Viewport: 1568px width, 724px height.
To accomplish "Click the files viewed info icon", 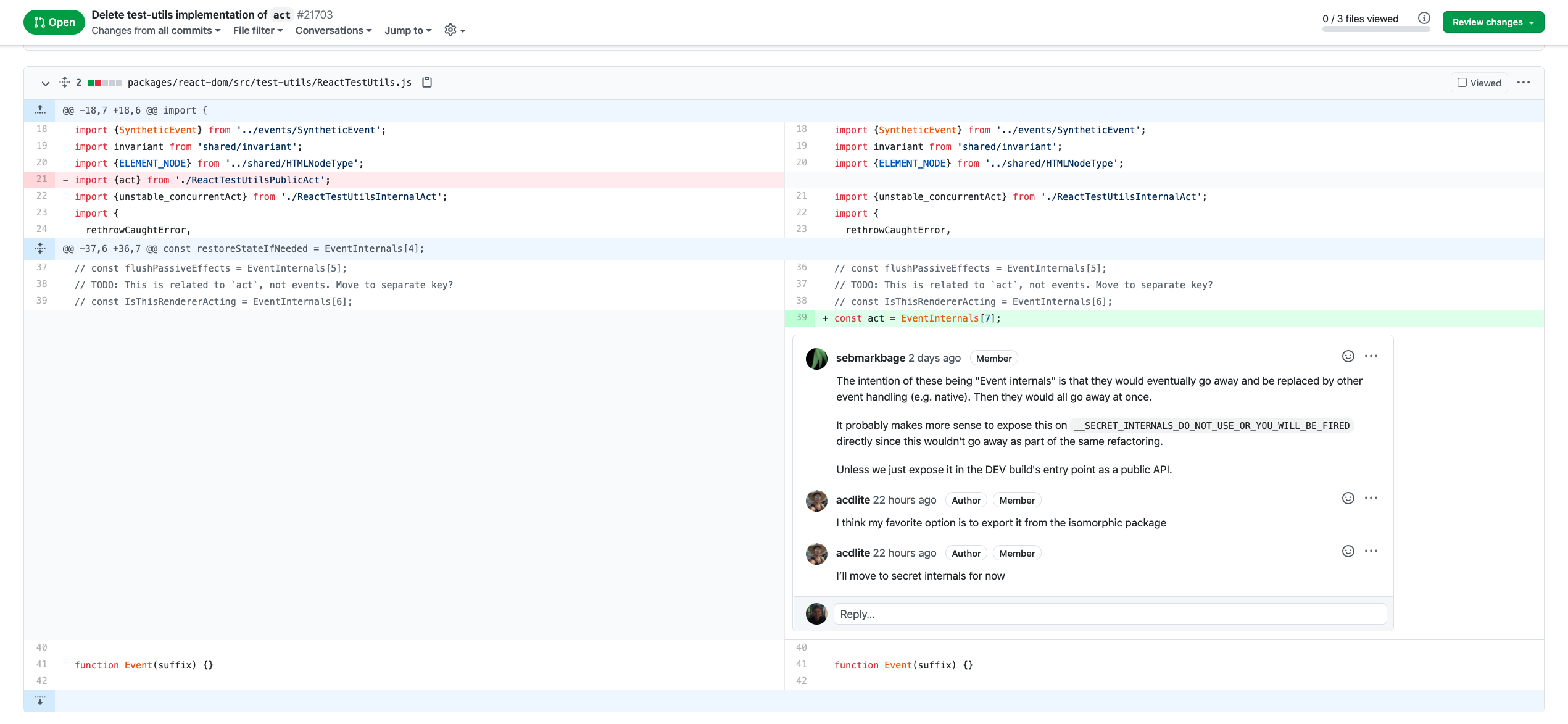I will [1424, 18].
